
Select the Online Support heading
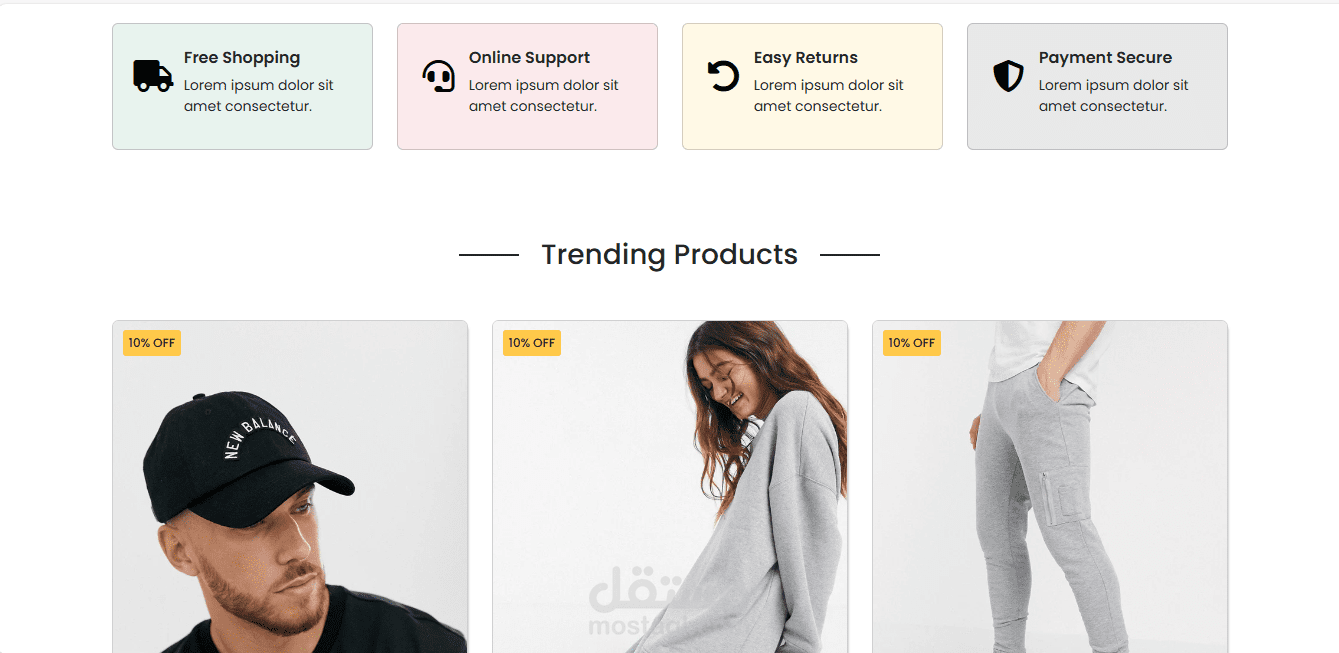tap(529, 58)
